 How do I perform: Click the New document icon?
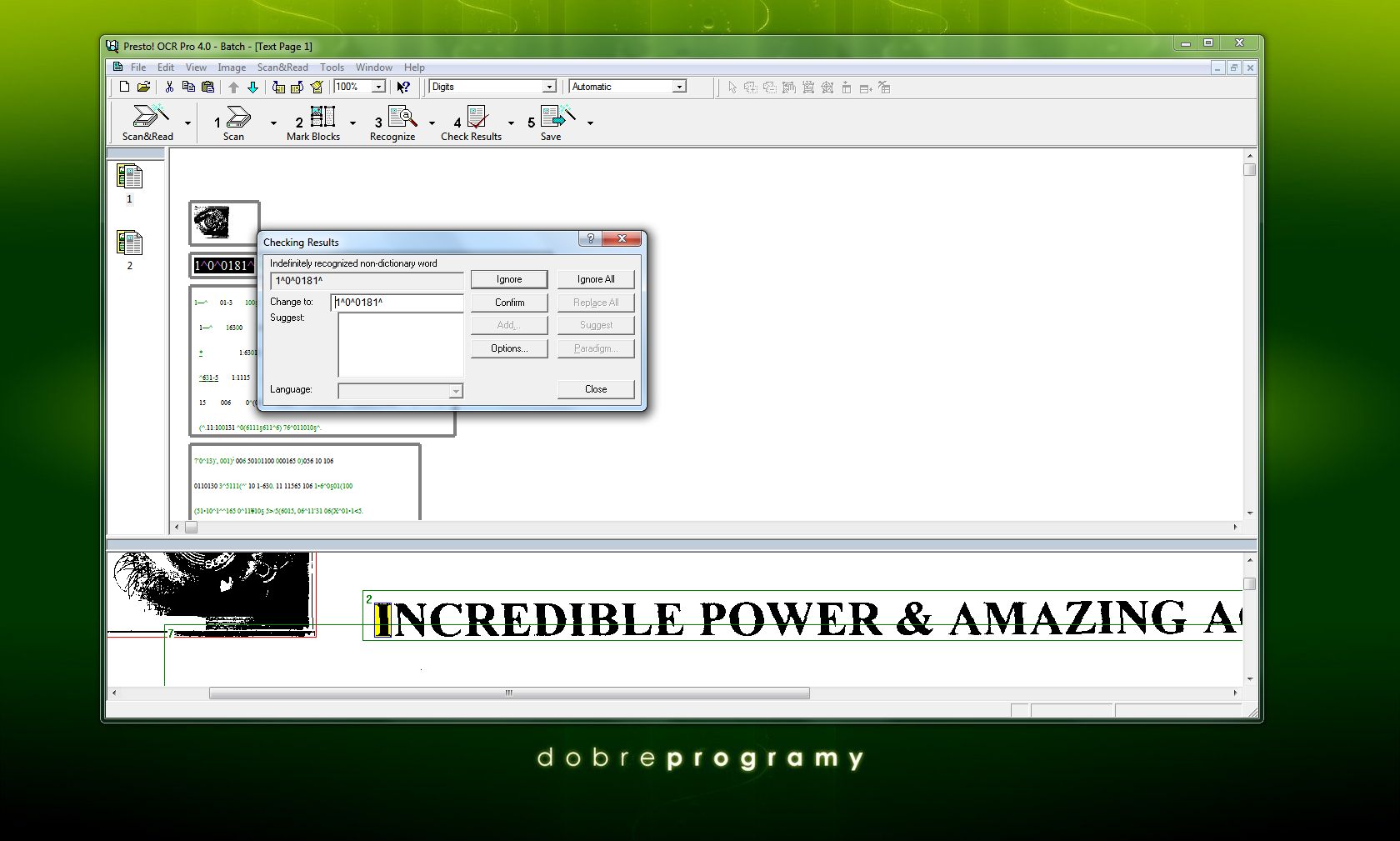pos(124,87)
